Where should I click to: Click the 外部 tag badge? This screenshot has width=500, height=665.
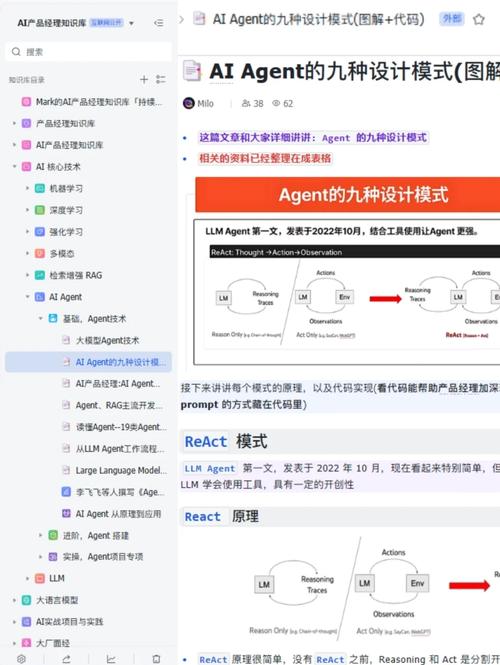[452, 19]
